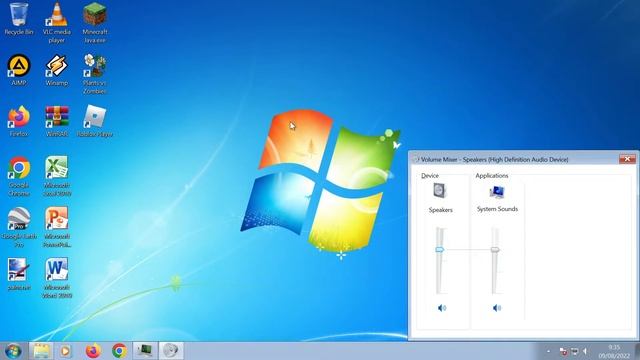Click the Speakers volume slider thumb
Screen dimensions: 640x360
click(x=440, y=249)
